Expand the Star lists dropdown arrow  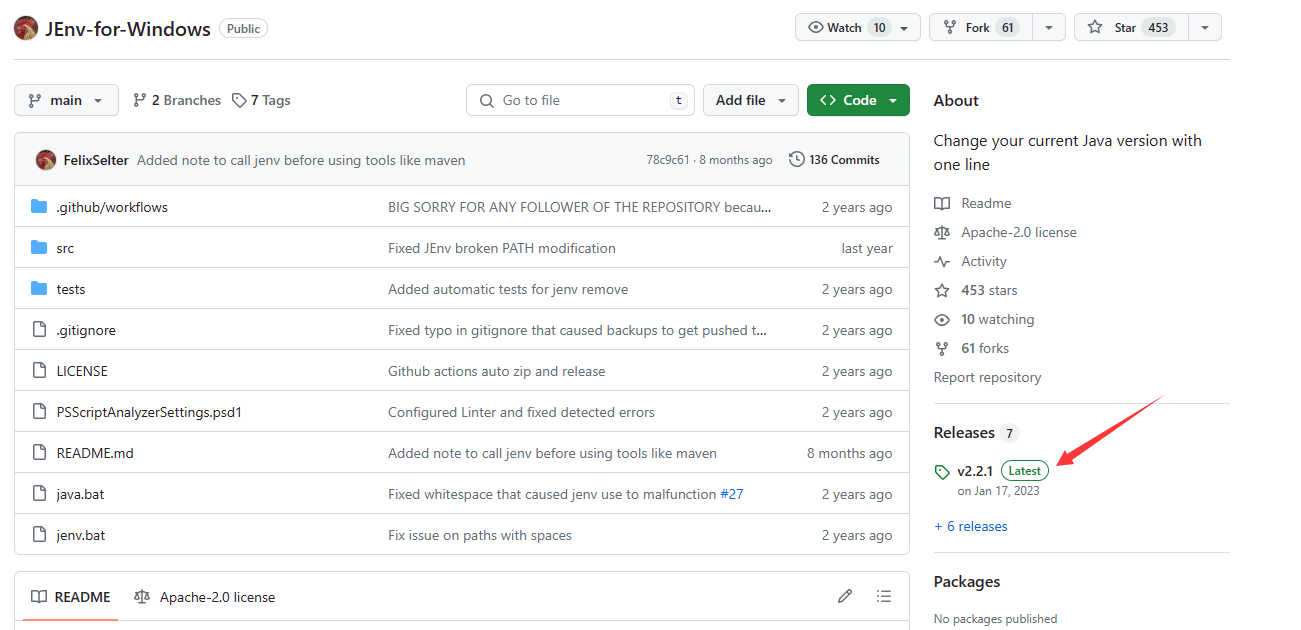click(1205, 28)
